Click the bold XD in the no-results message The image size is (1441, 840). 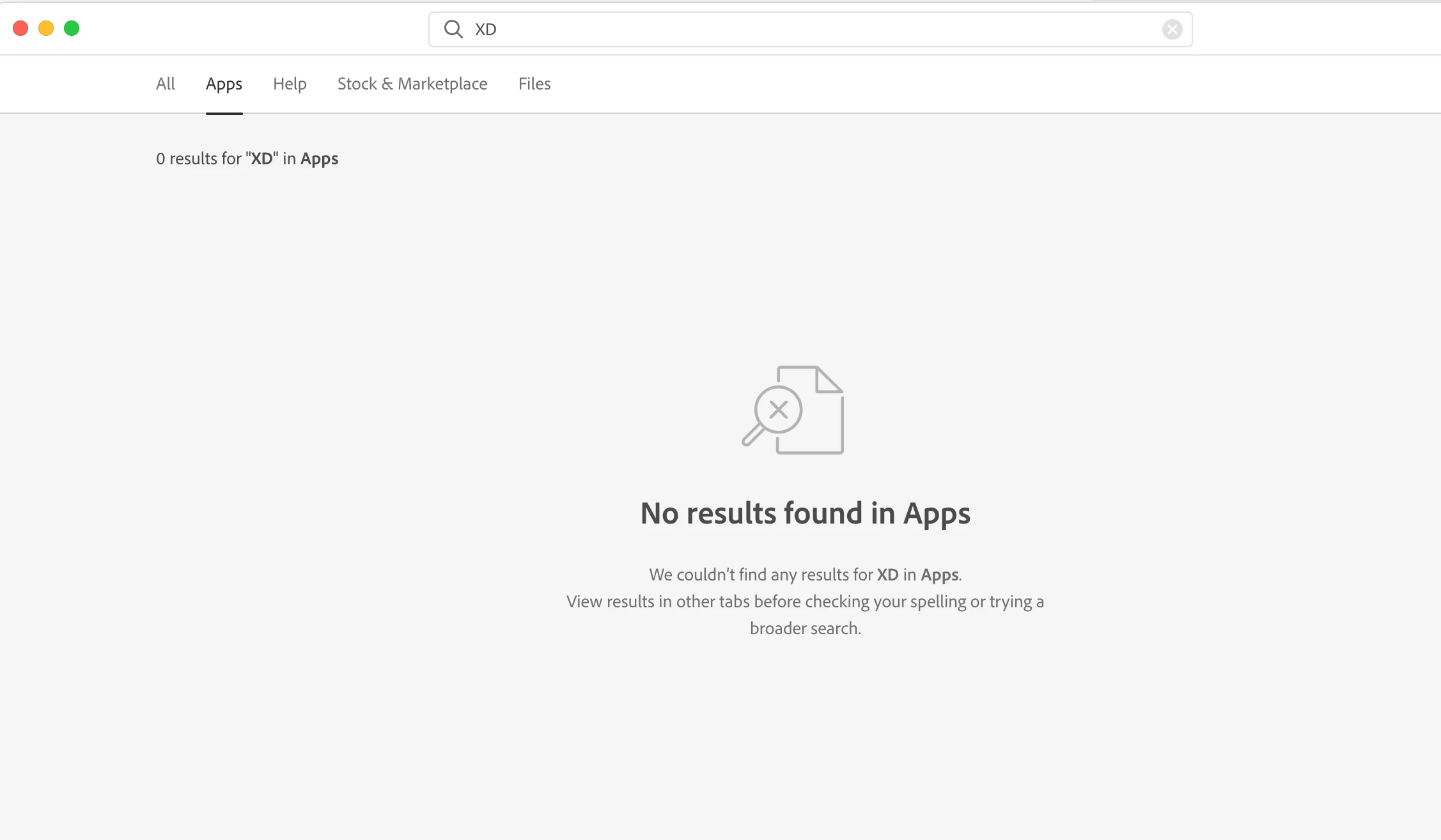887,575
